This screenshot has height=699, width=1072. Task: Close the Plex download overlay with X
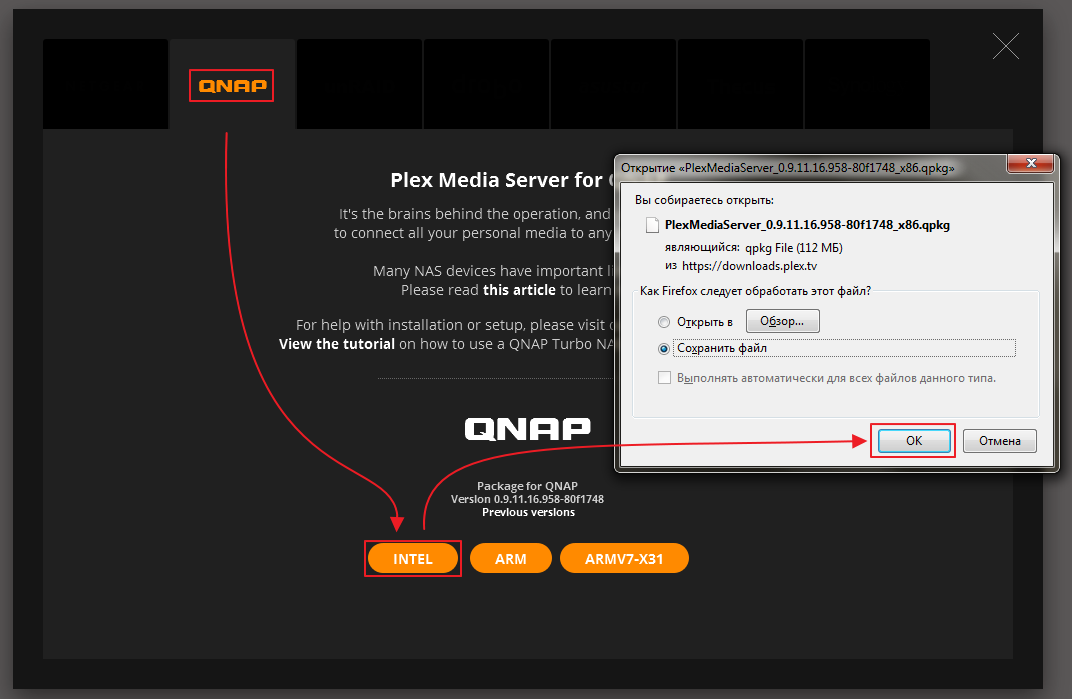coord(1006,46)
